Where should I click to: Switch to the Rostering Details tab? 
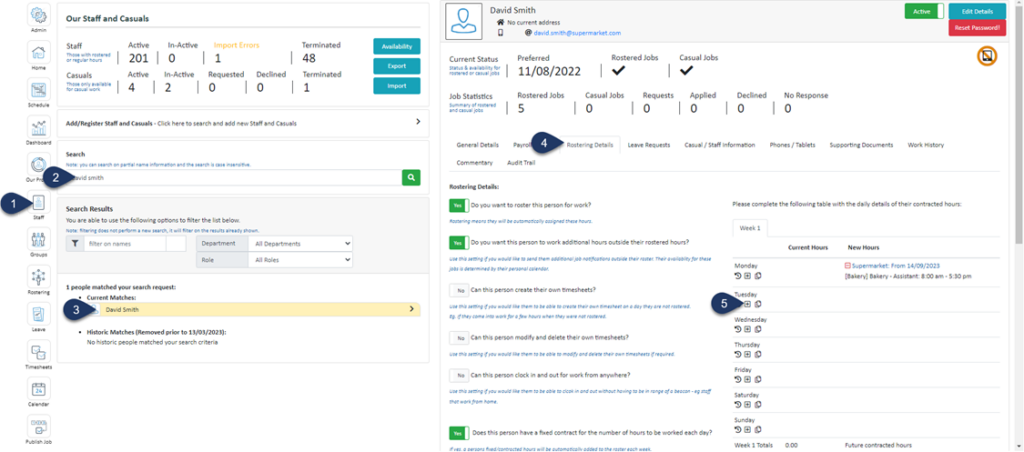click(590, 145)
